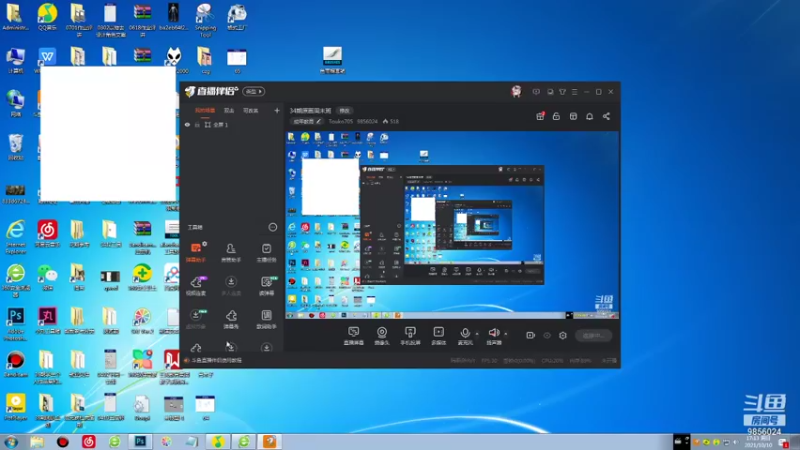Expand the microphone options arrow

[x=477, y=334]
